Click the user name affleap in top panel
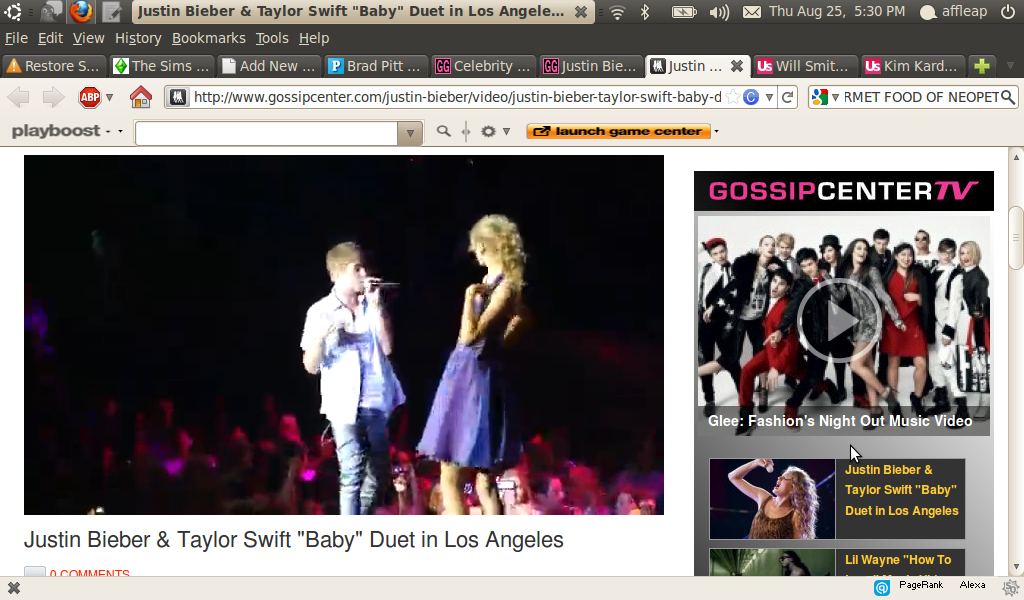1024x600 pixels. click(x=964, y=11)
